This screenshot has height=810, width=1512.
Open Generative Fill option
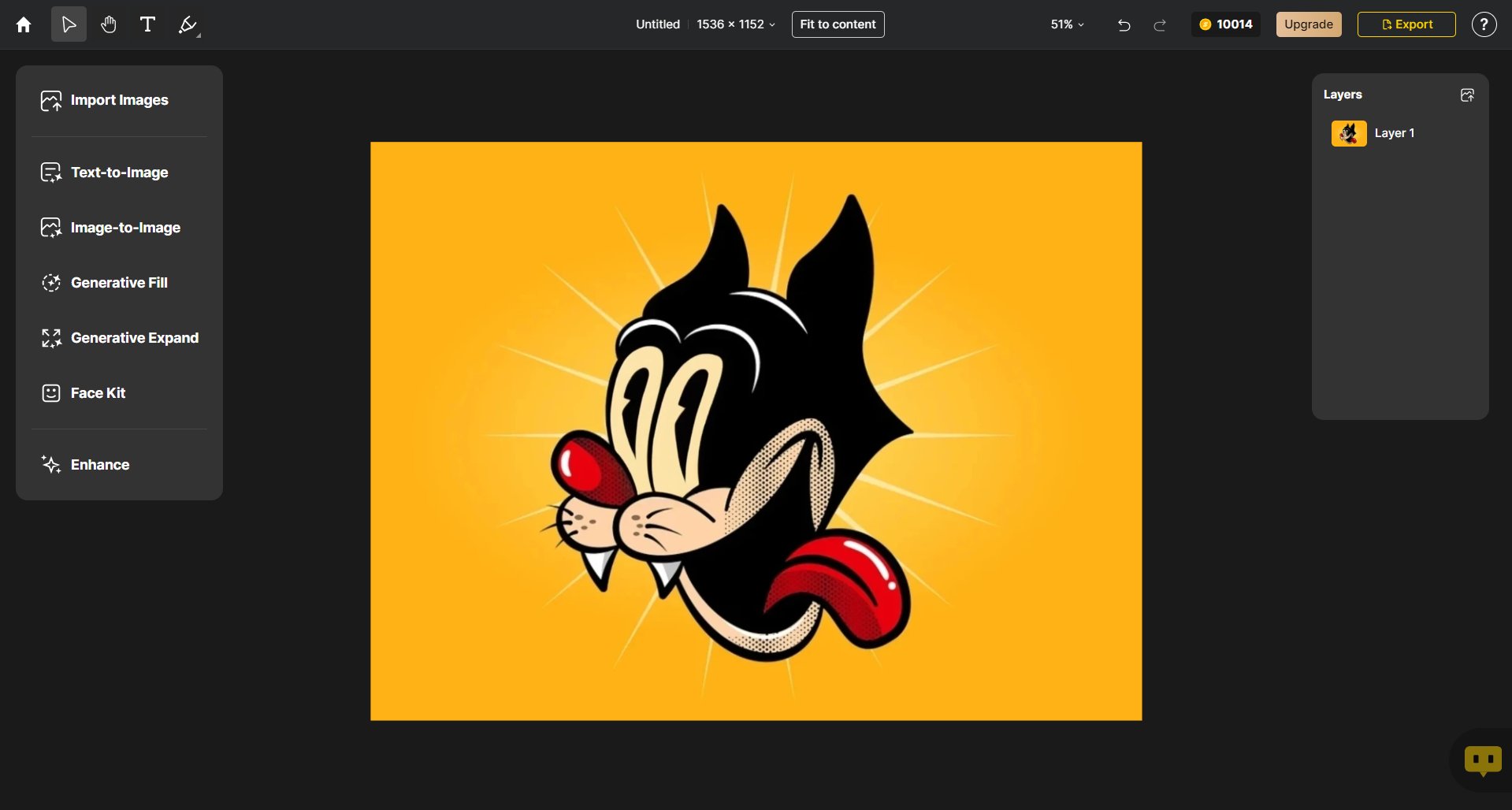119,283
